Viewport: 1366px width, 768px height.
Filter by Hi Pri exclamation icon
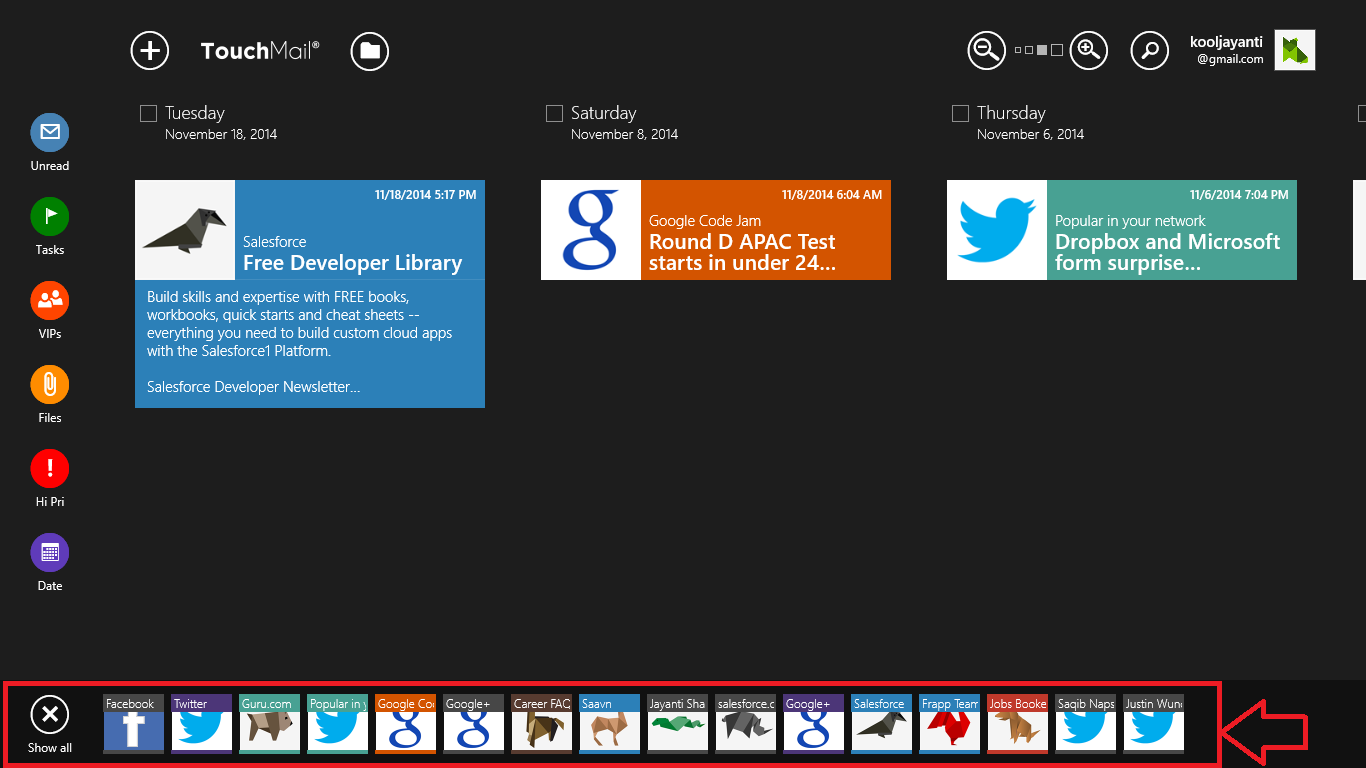(50, 468)
